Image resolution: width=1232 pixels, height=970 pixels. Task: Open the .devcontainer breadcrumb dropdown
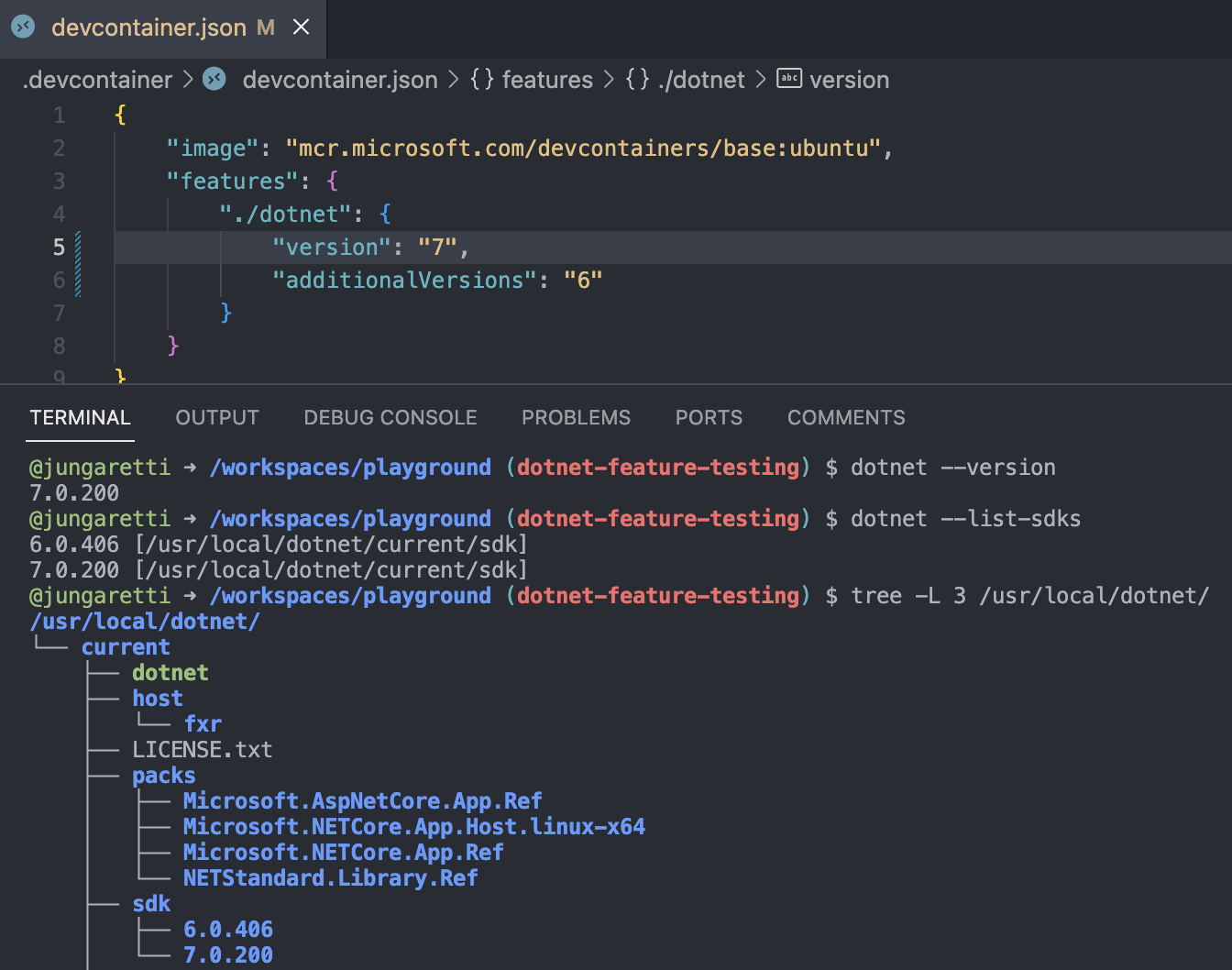97,79
